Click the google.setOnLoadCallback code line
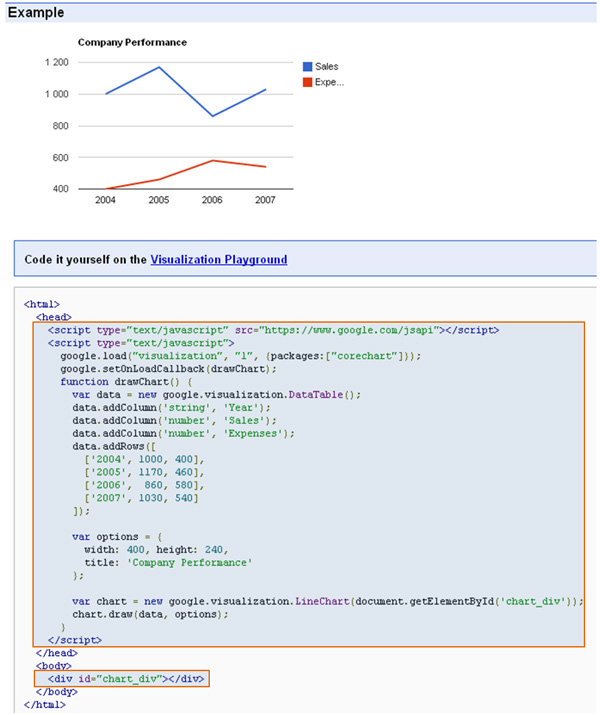 (168, 369)
